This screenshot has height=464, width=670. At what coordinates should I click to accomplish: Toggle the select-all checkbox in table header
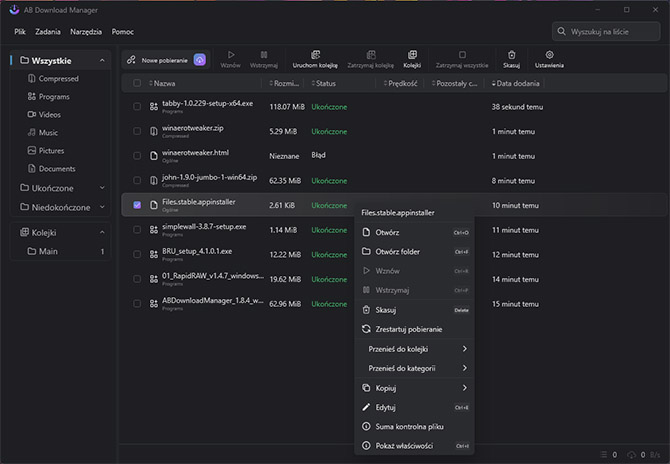137,84
